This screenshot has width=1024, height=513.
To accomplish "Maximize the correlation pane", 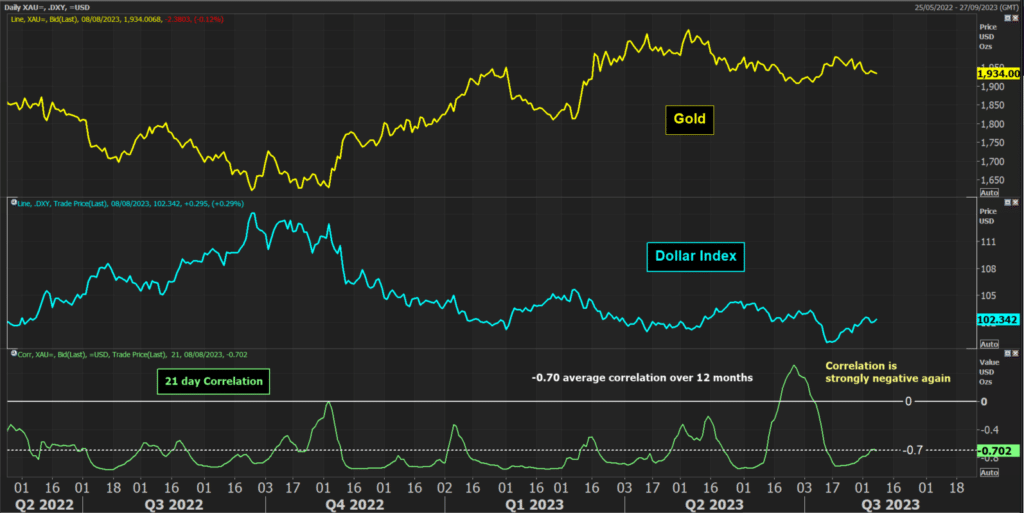I will [1008, 353].
